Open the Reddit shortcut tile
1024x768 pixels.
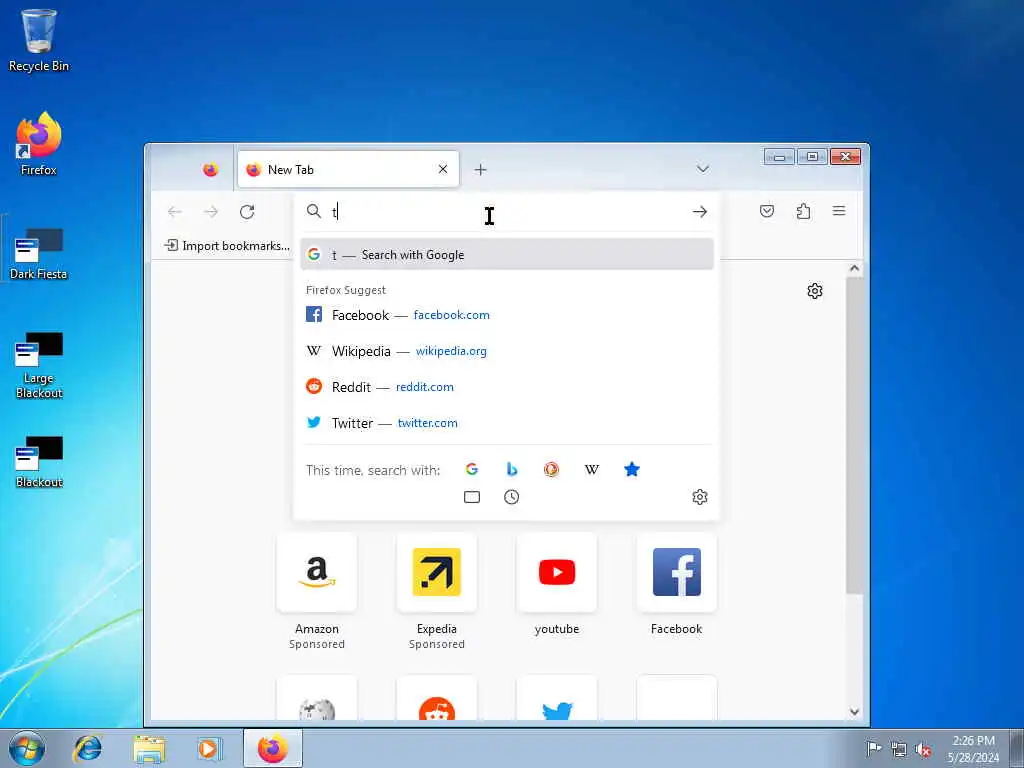click(436, 697)
